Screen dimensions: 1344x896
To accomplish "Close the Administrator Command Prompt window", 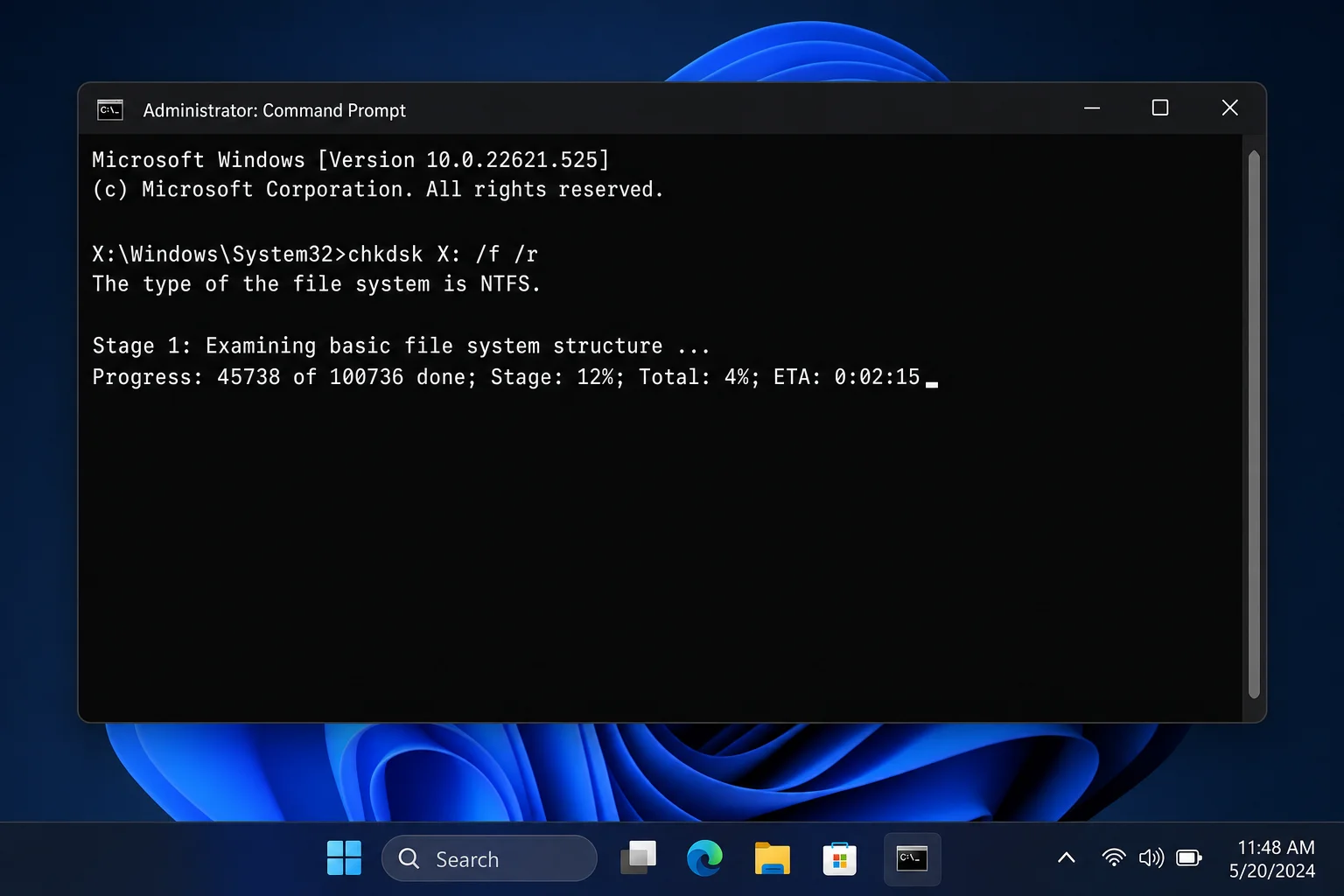I will point(1229,108).
